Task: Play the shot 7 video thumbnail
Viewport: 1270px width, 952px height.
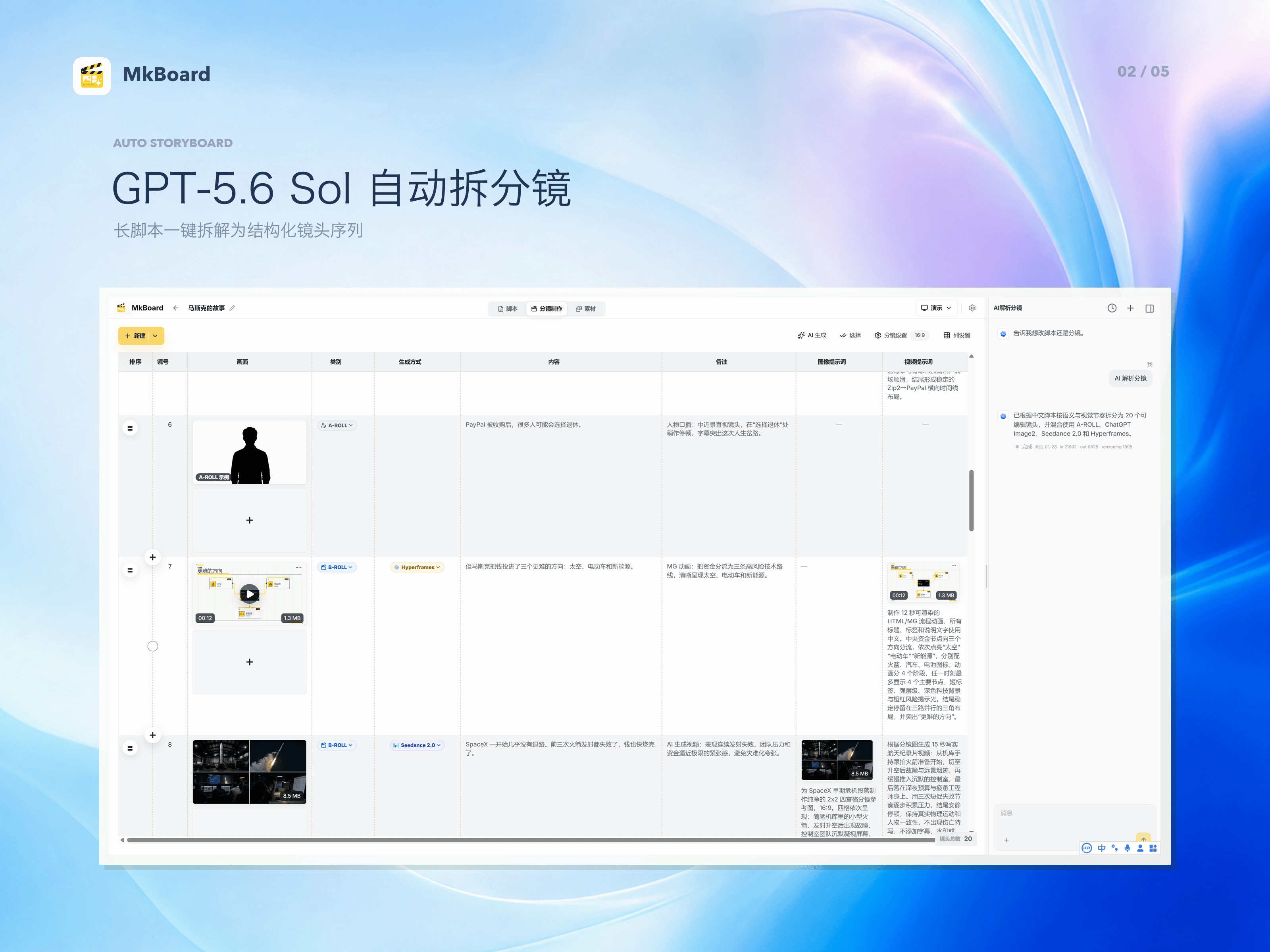Action: tap(249, 594)
